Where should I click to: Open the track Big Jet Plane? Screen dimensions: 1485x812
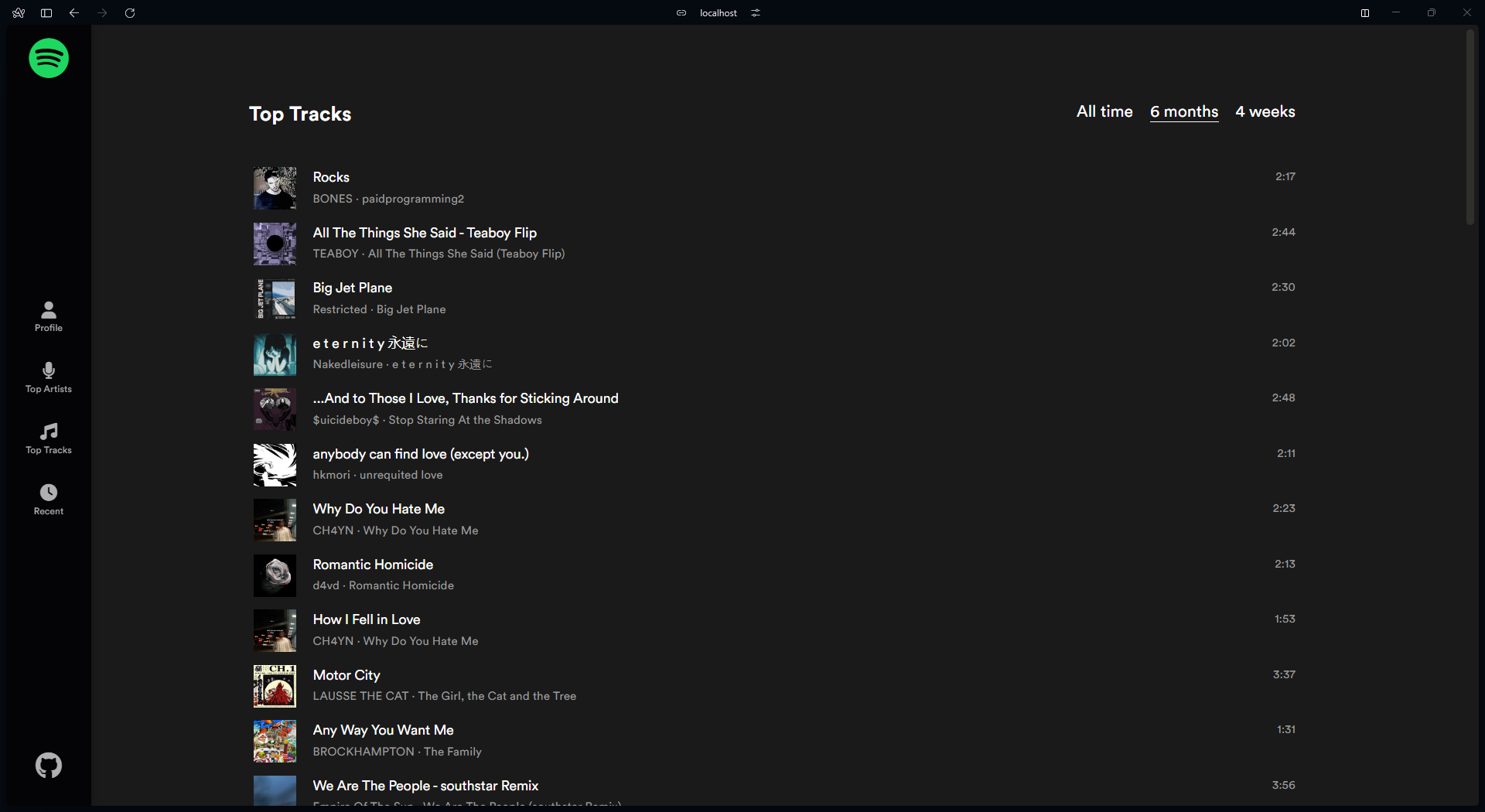pyautogui.click(x=352, y=288)
